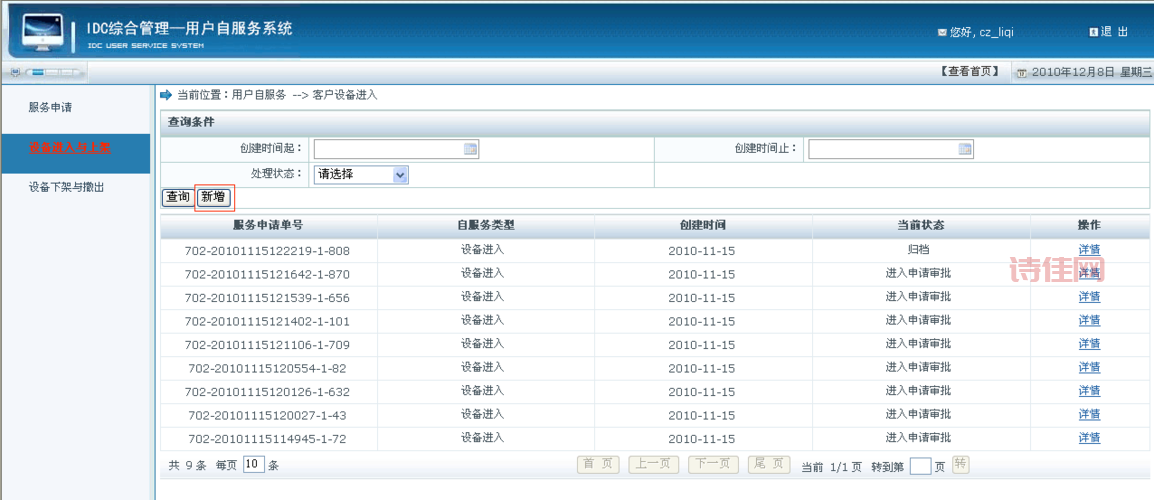Viewport: 1154px width, 500px height.
Task: Click the calendar icon beside the date
Action: pos(1021,72)
